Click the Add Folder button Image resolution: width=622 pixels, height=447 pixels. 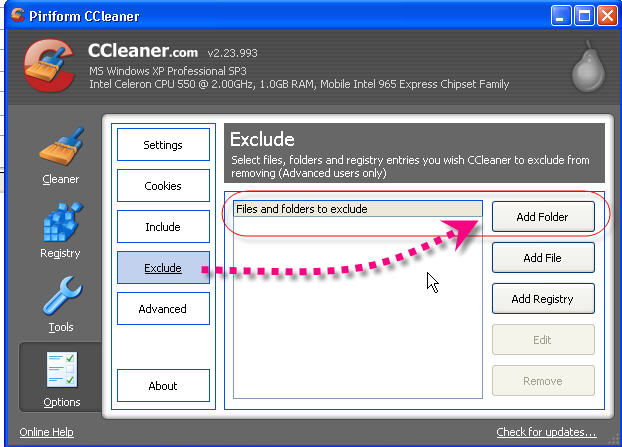pyautogui.click(x=543, y=217)
